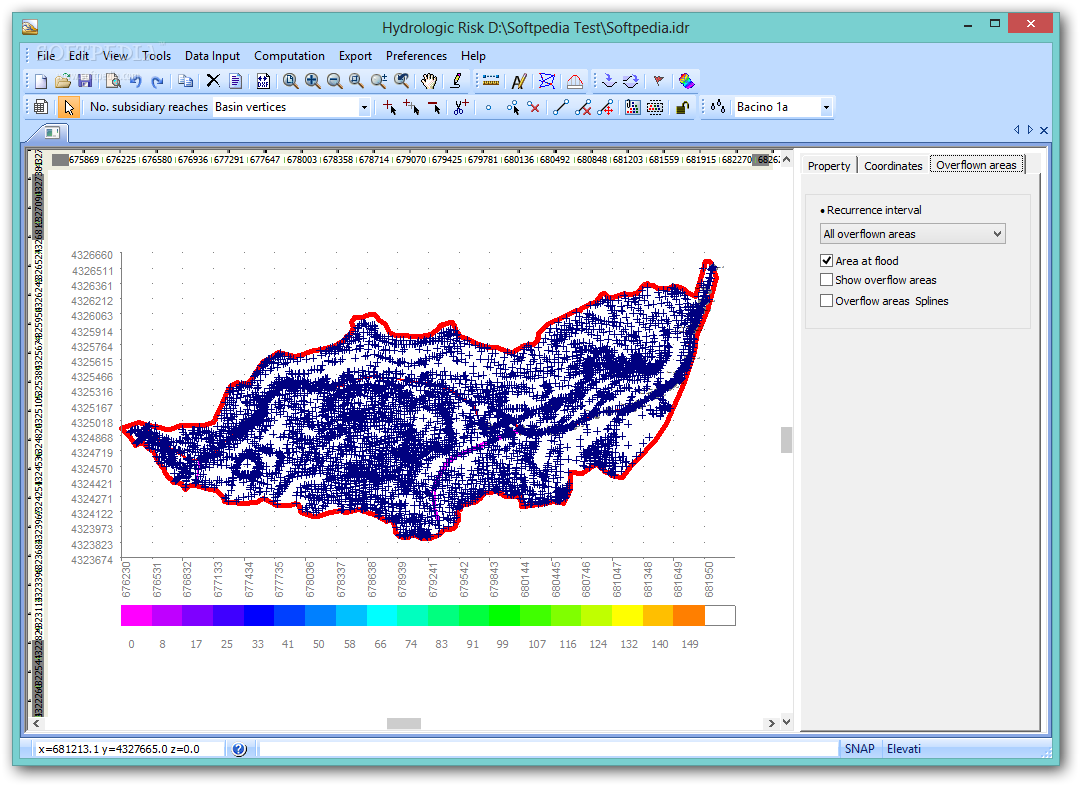The width and height of the screenshot is (1080, 786).
Task: Open the Help menu
Action: [473, 56]
